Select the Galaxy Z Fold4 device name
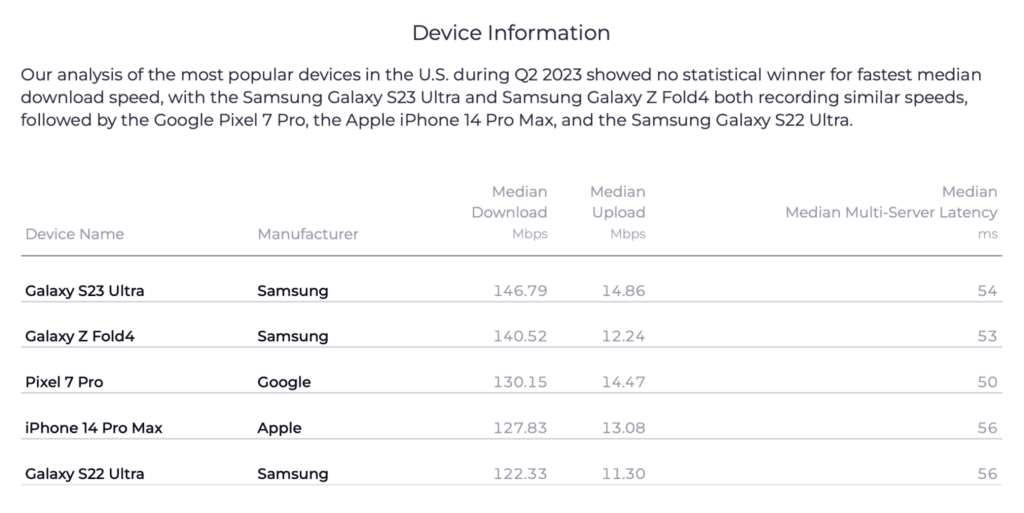This screenshot has width=1024, height=513. tap(80, 336)
